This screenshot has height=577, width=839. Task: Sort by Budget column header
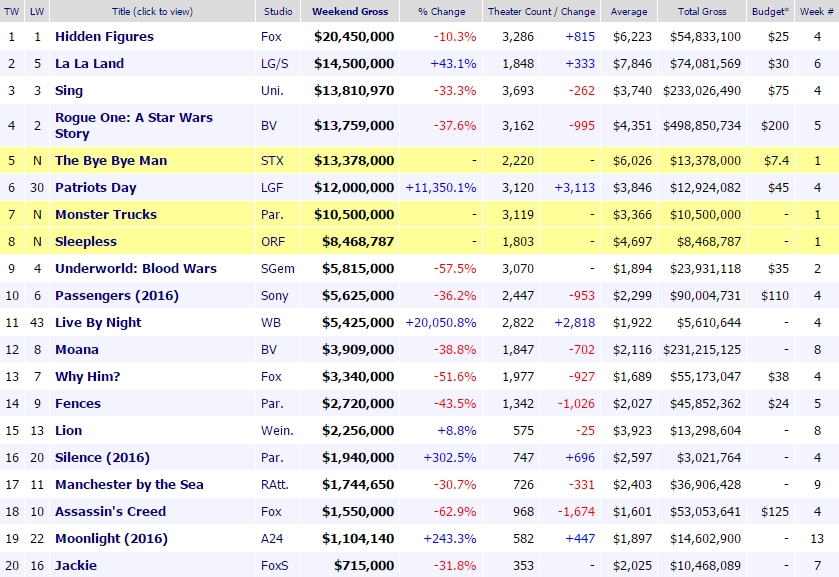click(x=771, y=11)
